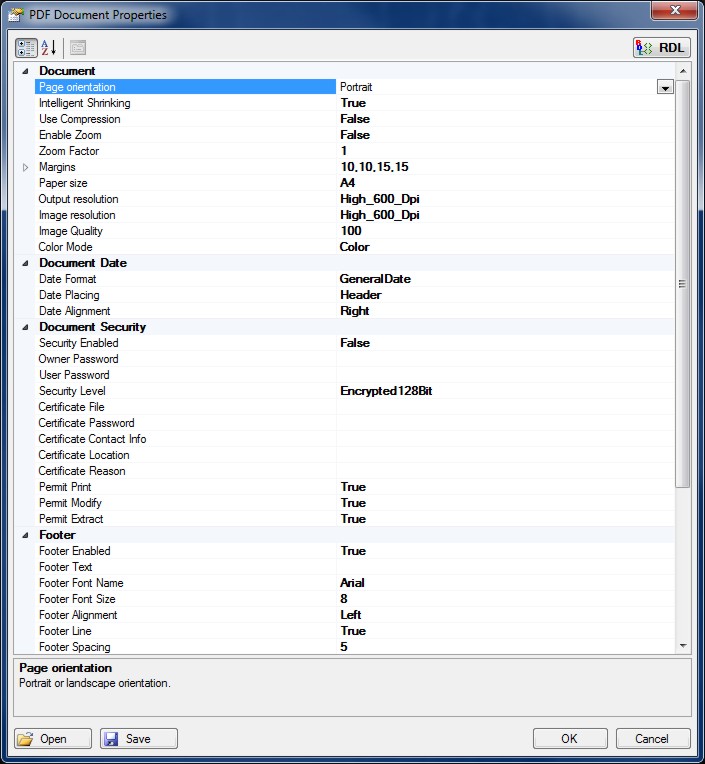Close the PDF Document Properties dialog
The image size is (705, 764).
coord(673,11)
